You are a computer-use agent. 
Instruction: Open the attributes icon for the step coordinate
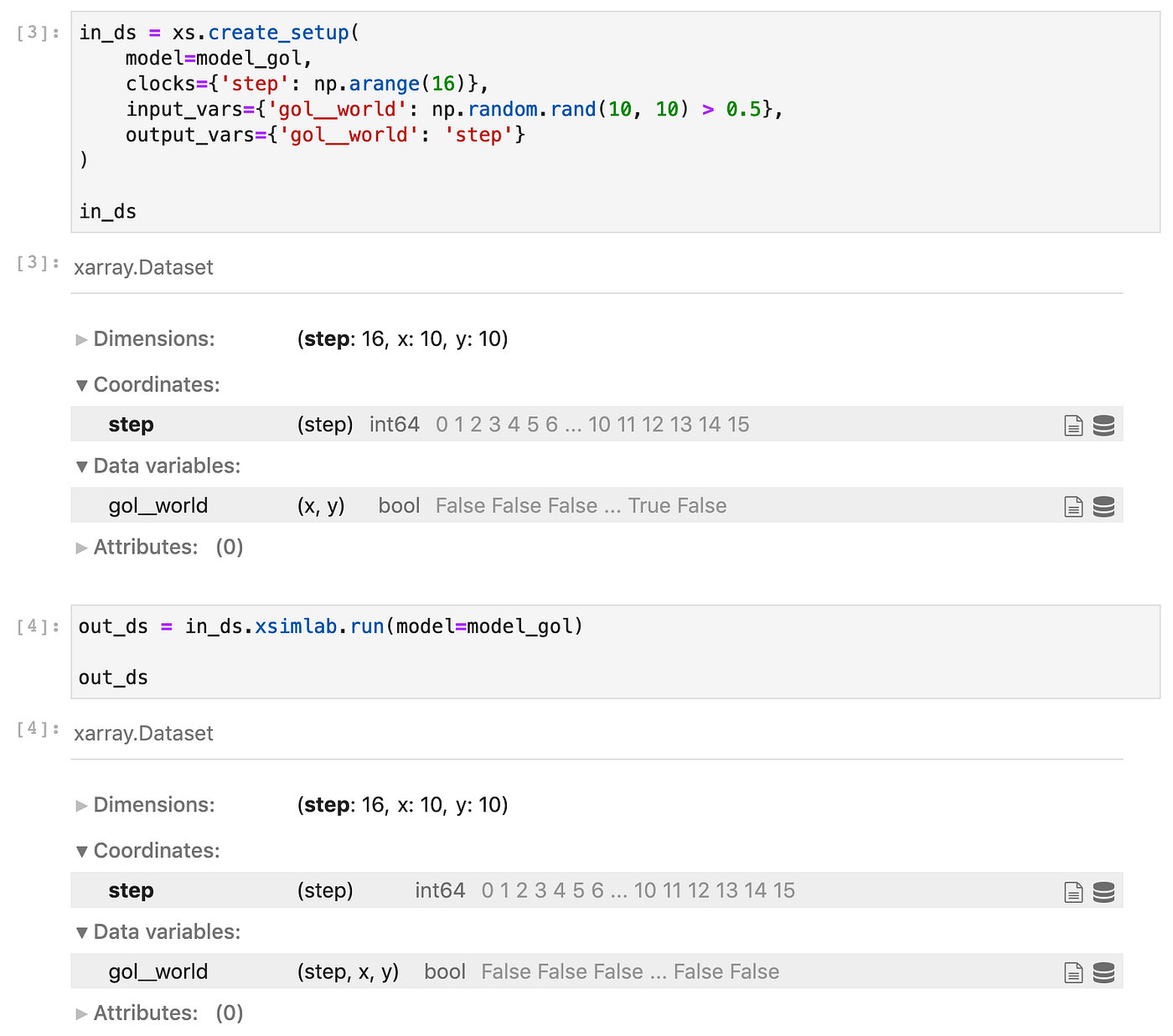(1073, 425)
